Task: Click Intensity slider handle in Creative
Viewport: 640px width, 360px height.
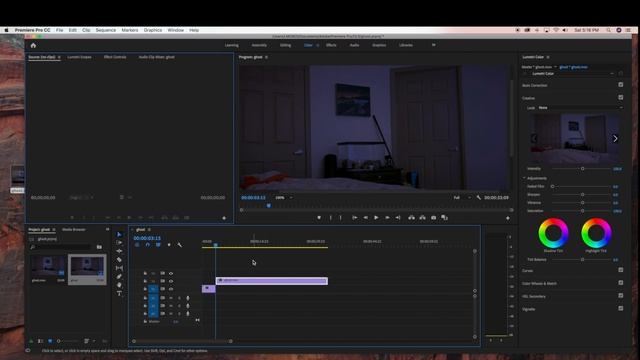Action: pyautogui.click(x=582, y=169)
